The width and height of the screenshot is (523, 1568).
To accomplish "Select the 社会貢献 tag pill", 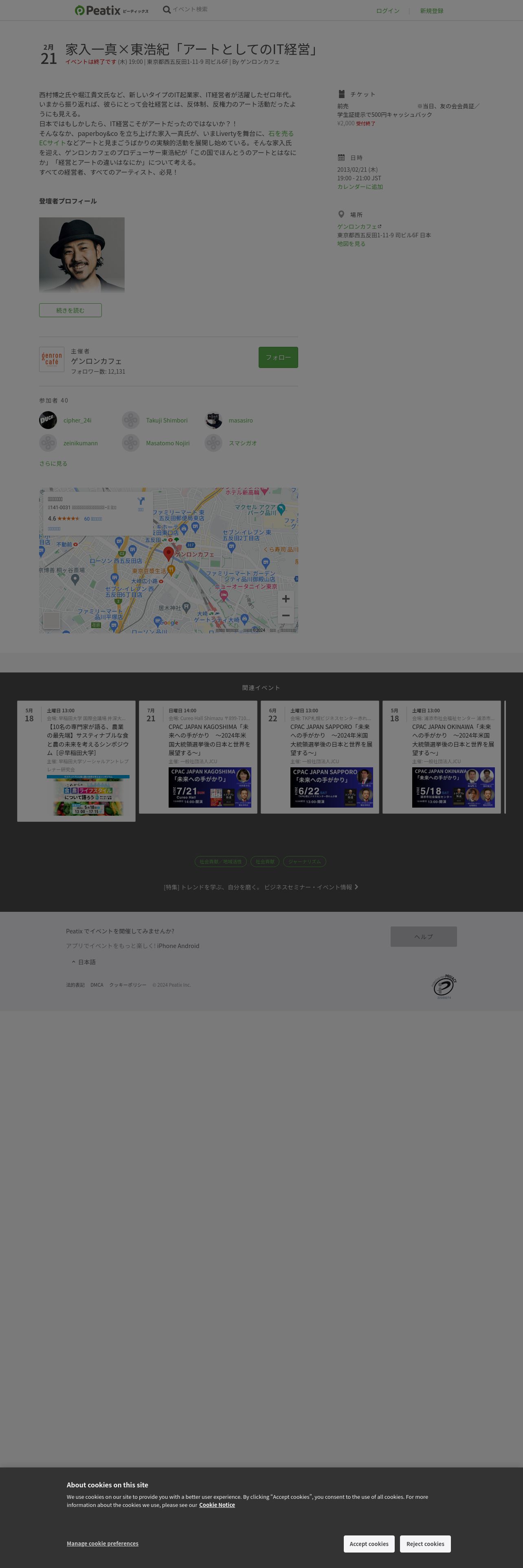I will [265, 861].
